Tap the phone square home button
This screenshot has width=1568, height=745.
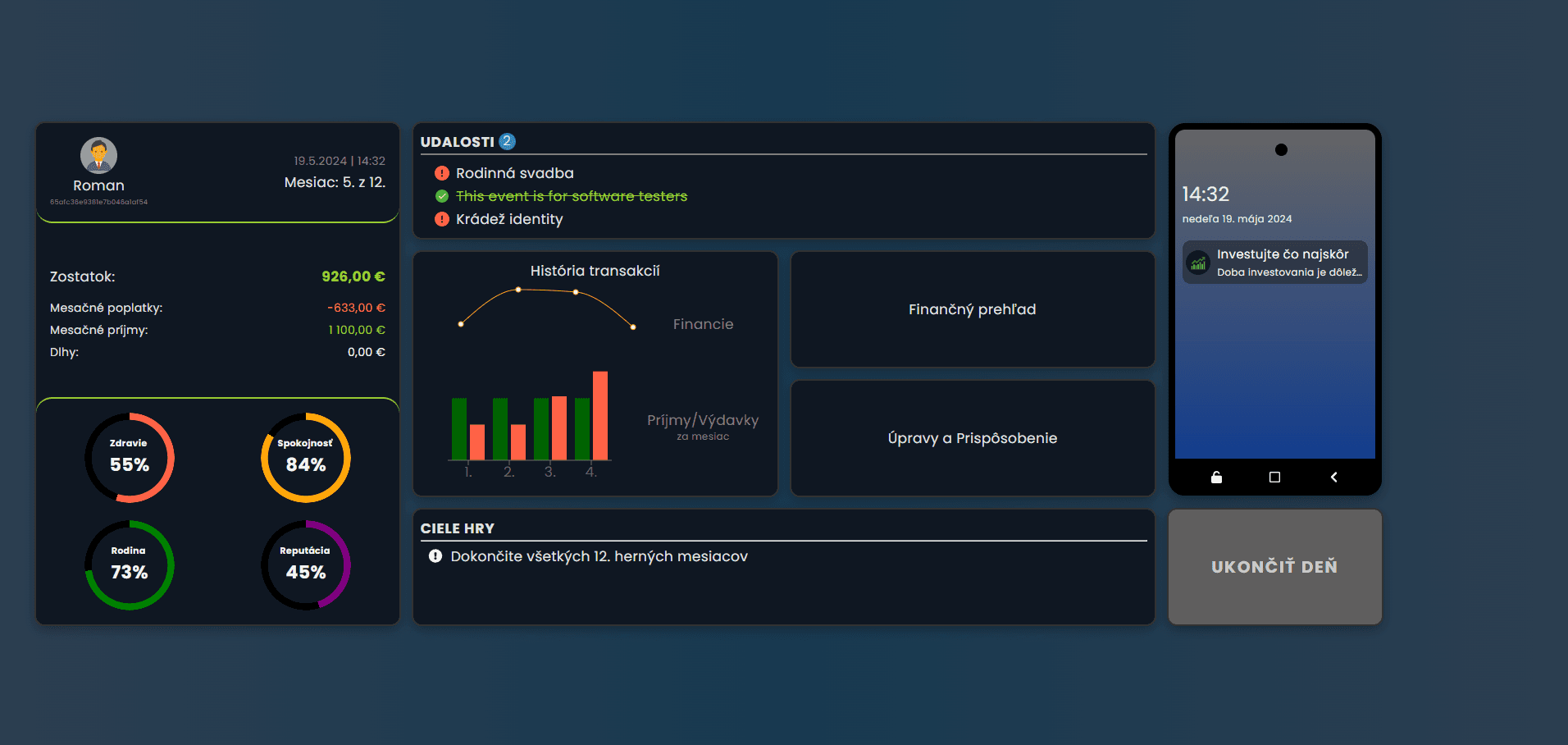tap(1274, 477)
